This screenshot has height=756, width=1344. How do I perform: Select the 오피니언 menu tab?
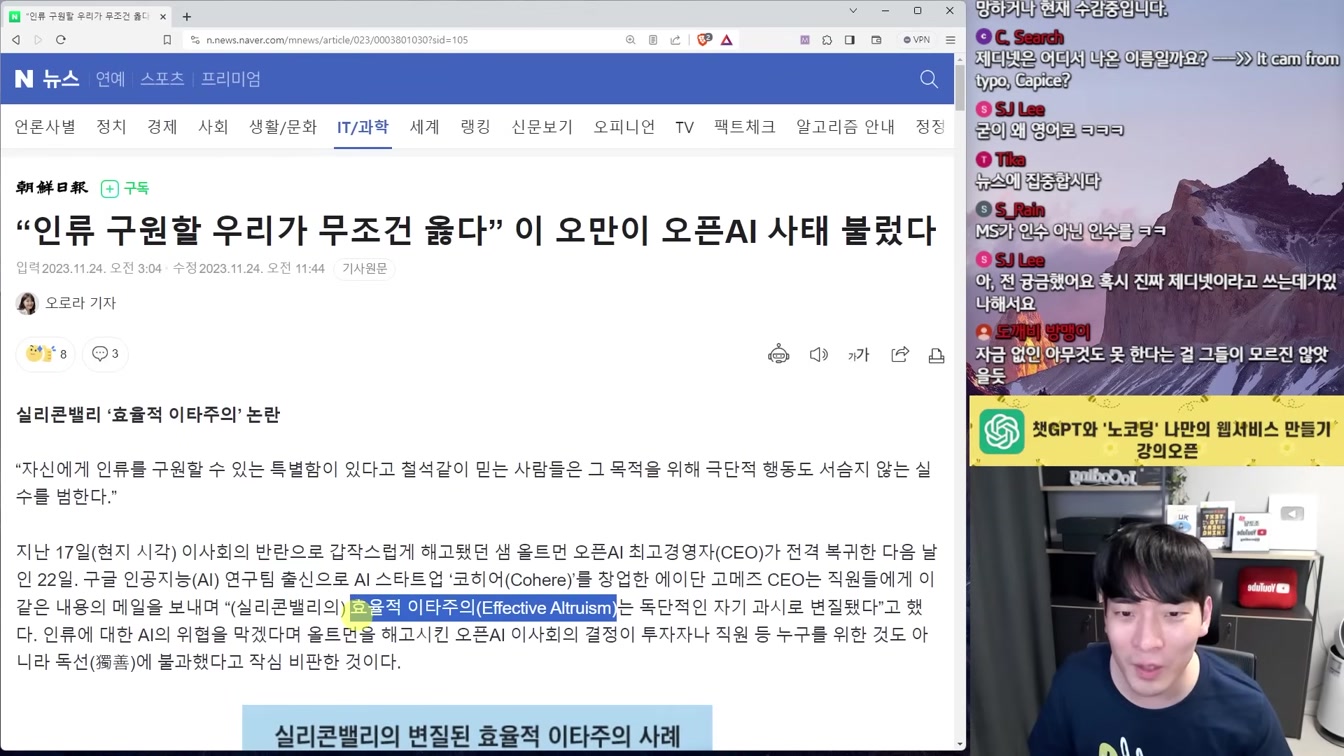[x=624, y=127]
